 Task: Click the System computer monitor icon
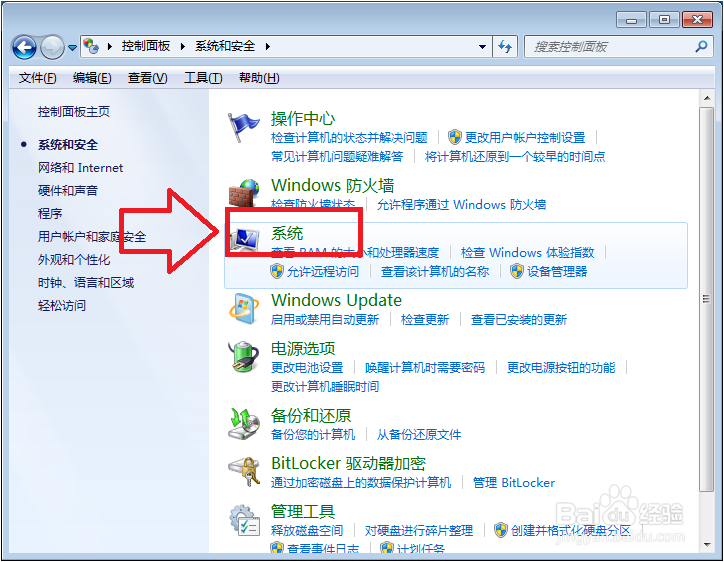click(245, 240)
